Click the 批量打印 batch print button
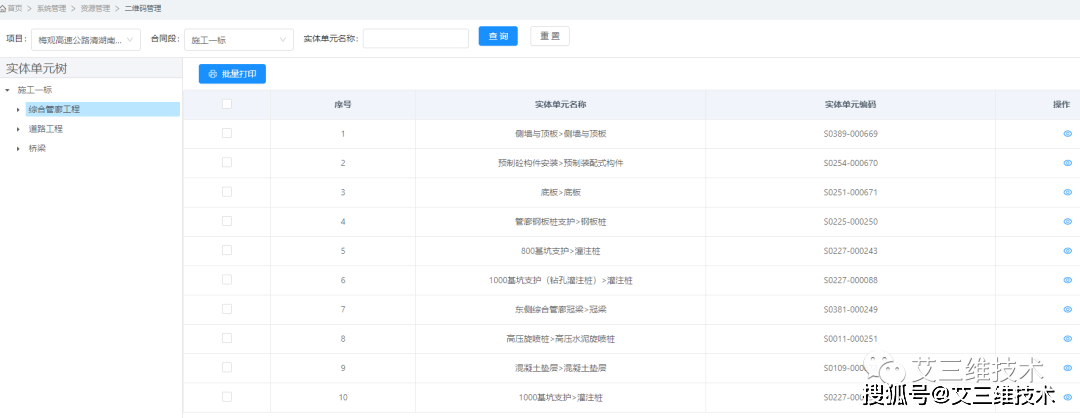Viewport: 1080px width, 418px height. [x=232, y=74]
